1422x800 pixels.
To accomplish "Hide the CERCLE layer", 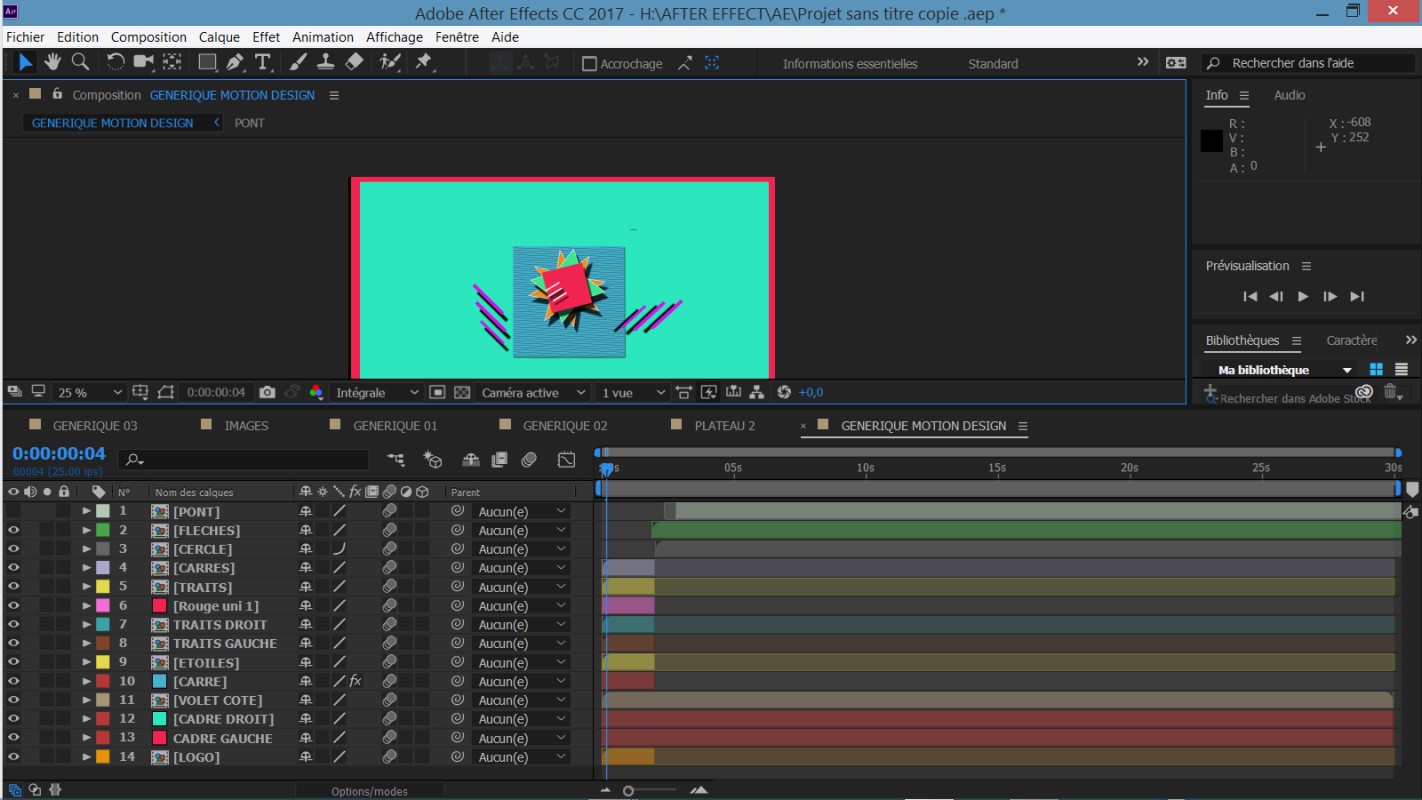I will click(x=13, y=549).
